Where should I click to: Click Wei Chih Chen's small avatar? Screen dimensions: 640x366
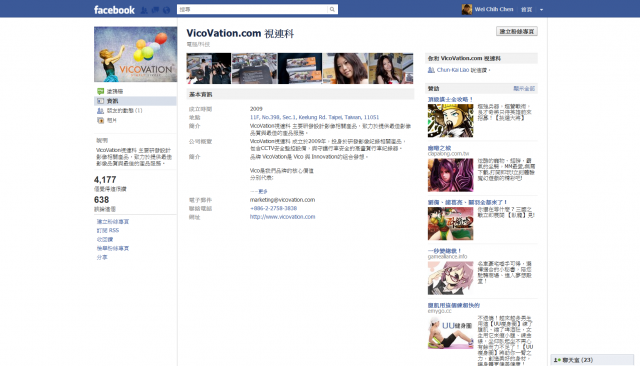[x=467, y=9]
